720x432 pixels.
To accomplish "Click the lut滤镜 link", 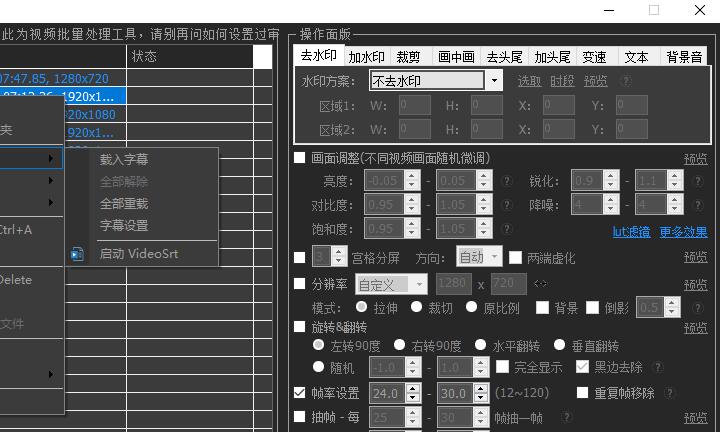I will tap(631, 232).
